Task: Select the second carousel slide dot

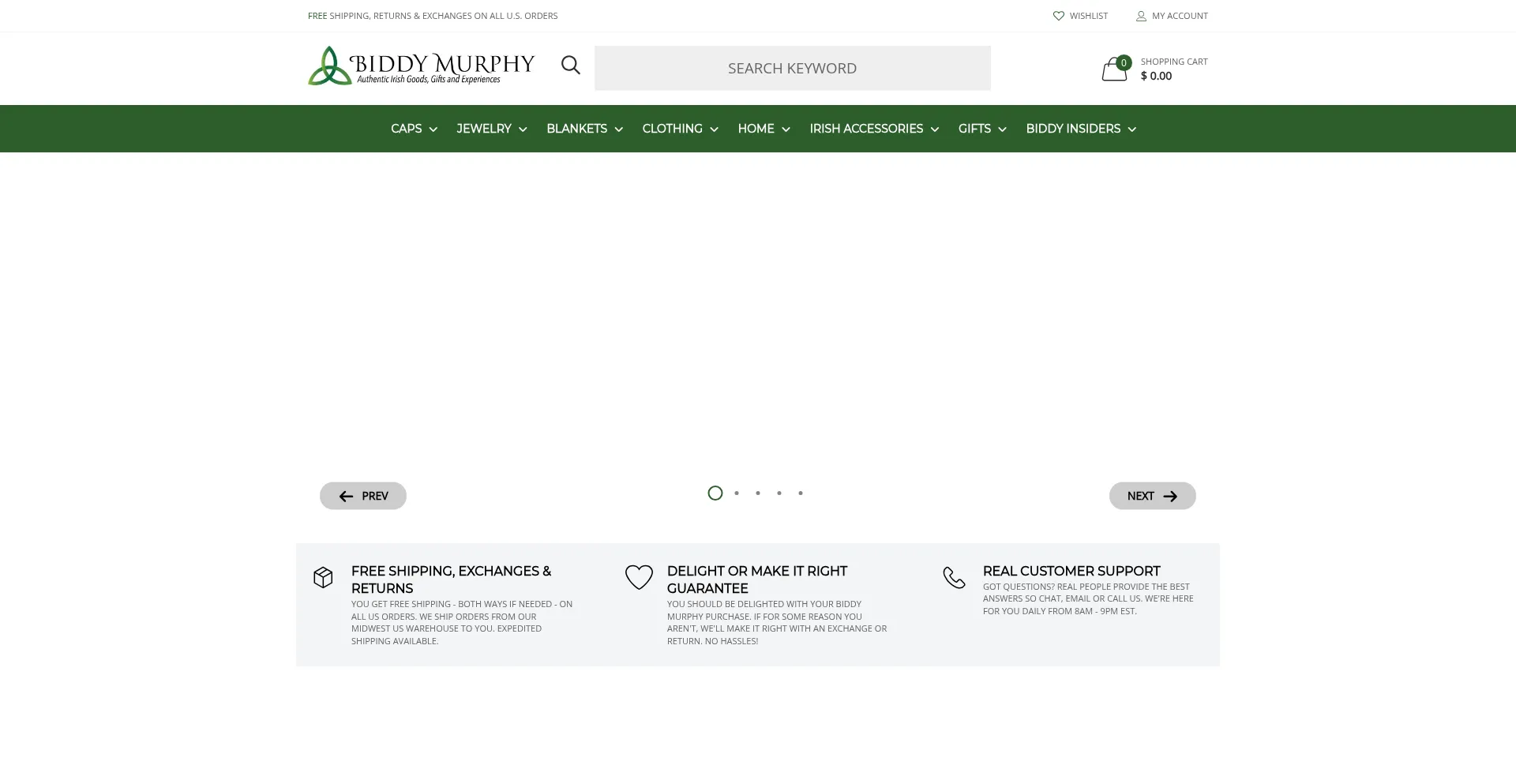Action: point(737,493)
